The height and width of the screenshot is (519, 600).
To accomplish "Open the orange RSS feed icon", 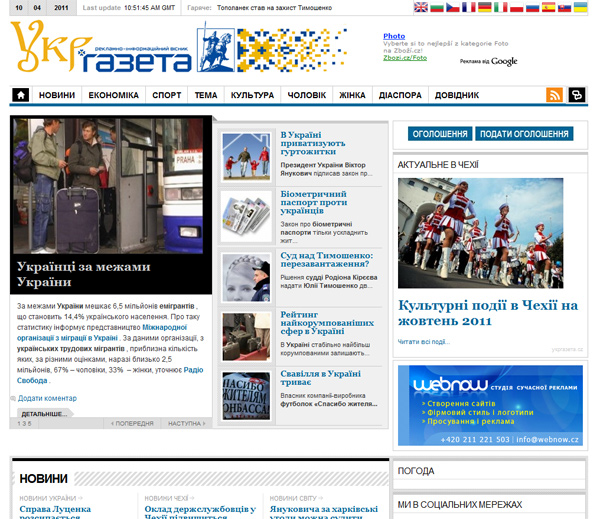I will 554,95.
